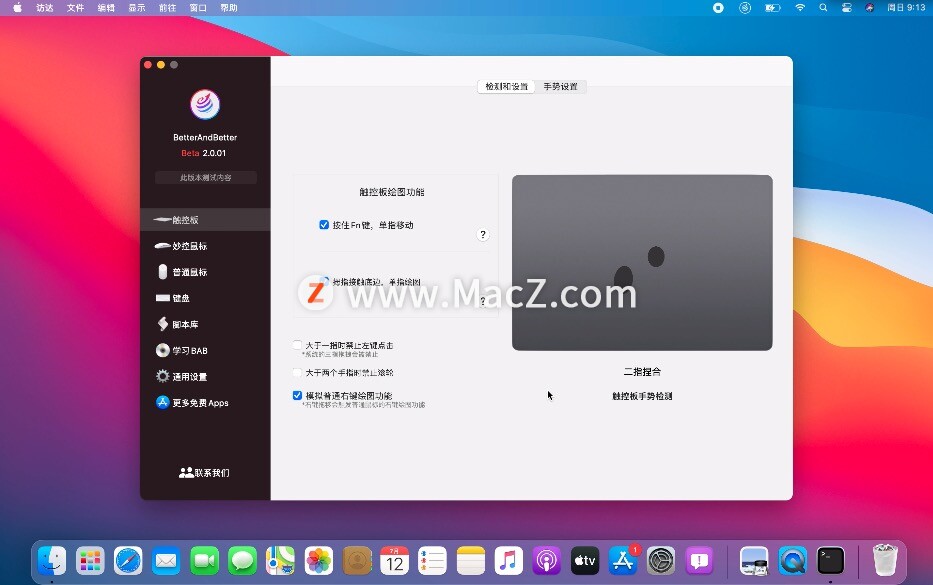Screen dimensions: 933x585
Task: Launch Safari from the Dock
Action: click(128, 561)
